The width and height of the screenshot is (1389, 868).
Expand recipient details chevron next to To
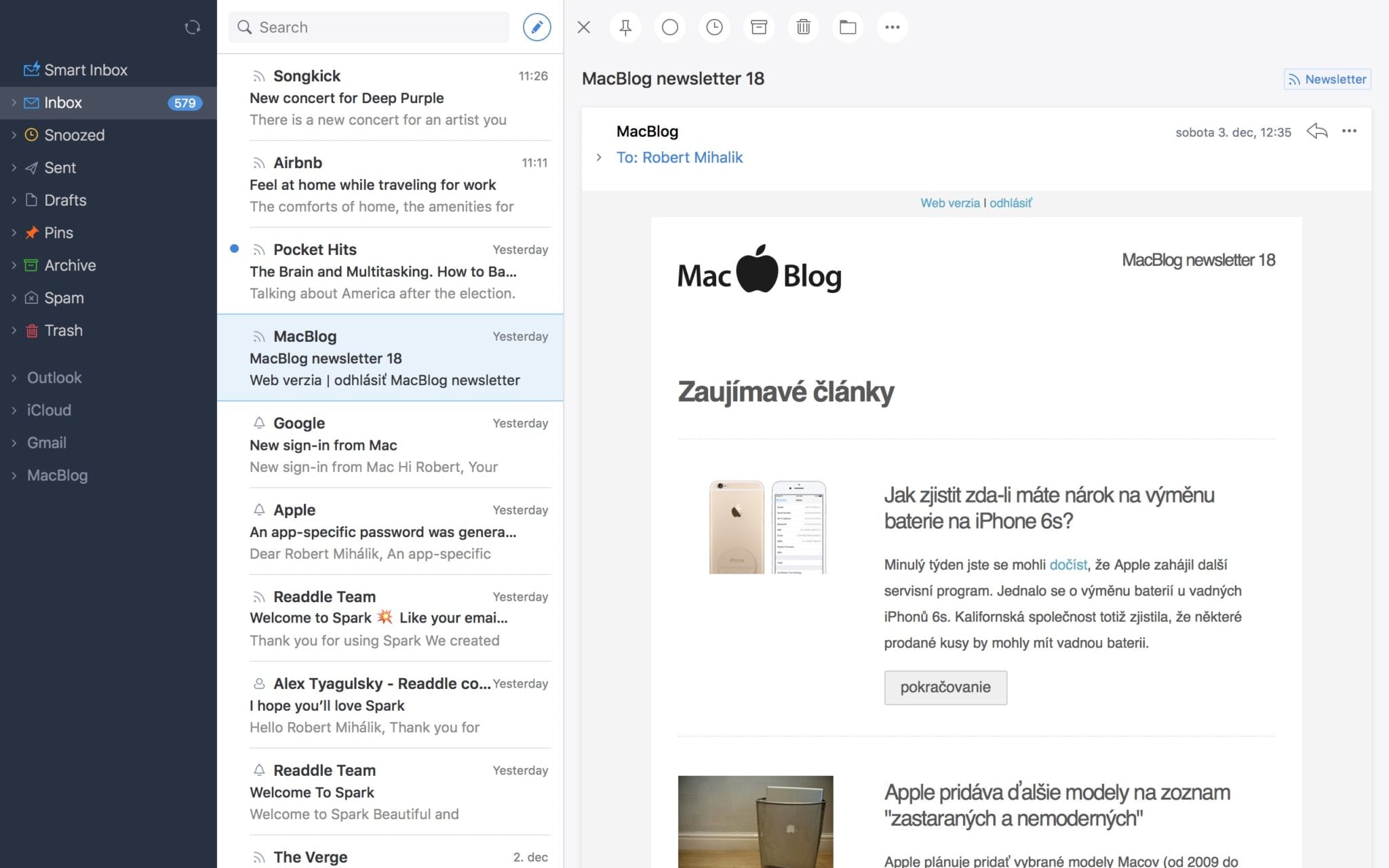pos(599,157)
